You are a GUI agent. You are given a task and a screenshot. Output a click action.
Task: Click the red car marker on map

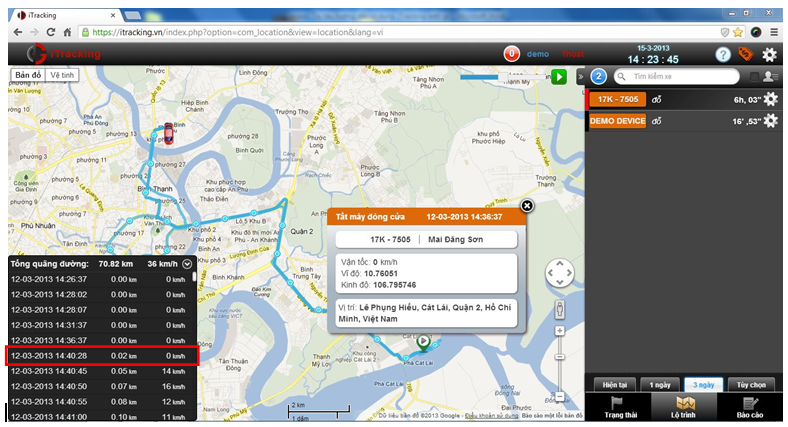[x=169, y=134]
